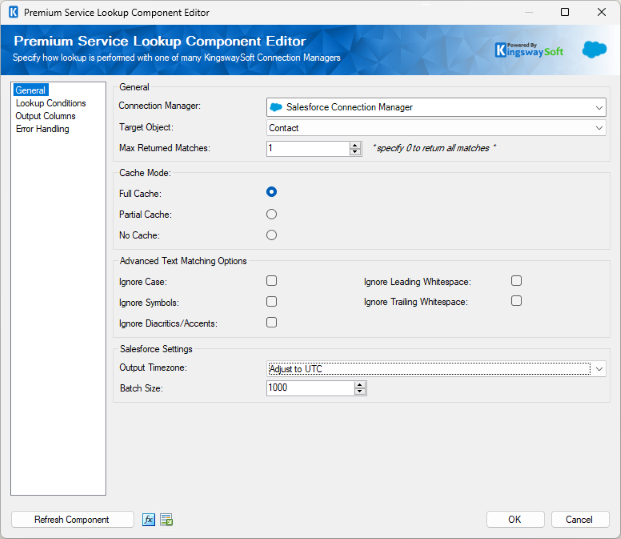Viewport: 621px width, 539px height.
Task: Open the Lookup Conditions page
Action: coord(51,103)
